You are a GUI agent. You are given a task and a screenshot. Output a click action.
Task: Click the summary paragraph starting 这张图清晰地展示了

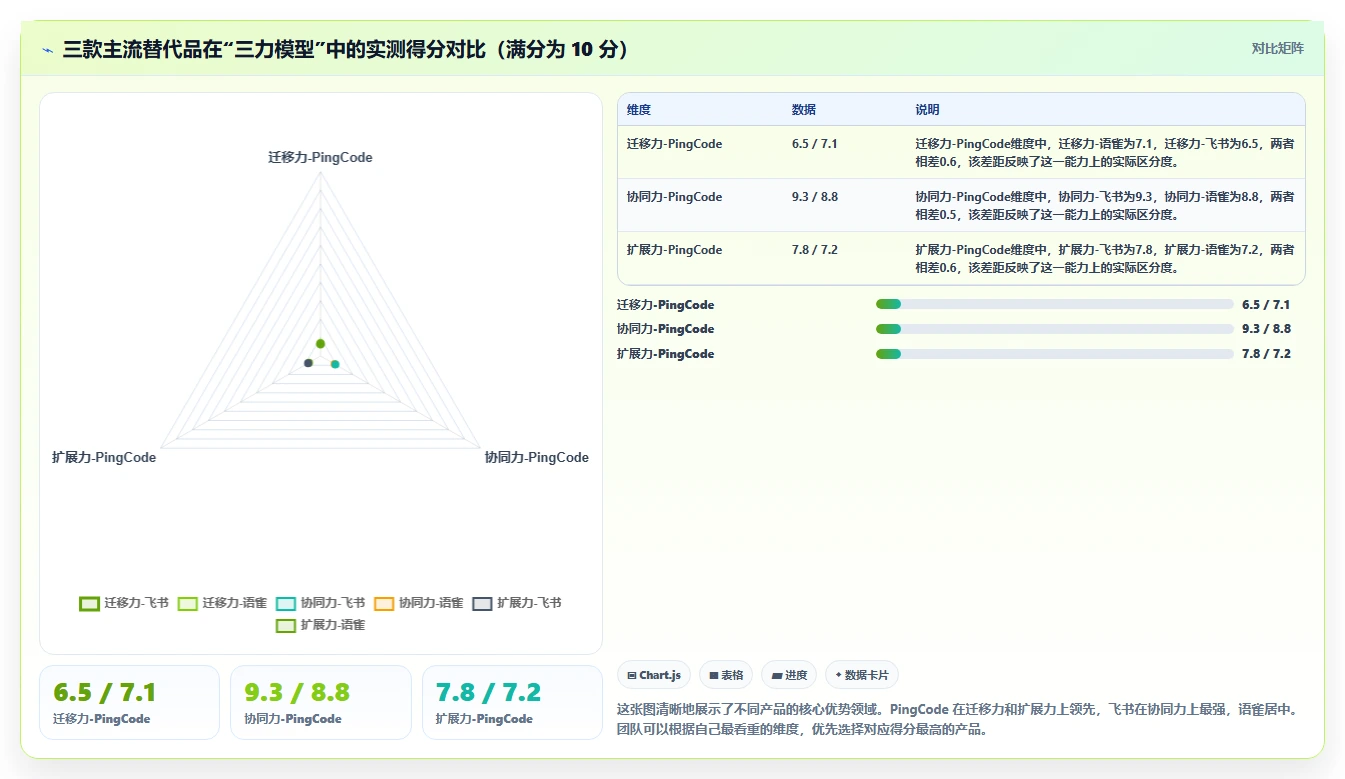(961, 719)
